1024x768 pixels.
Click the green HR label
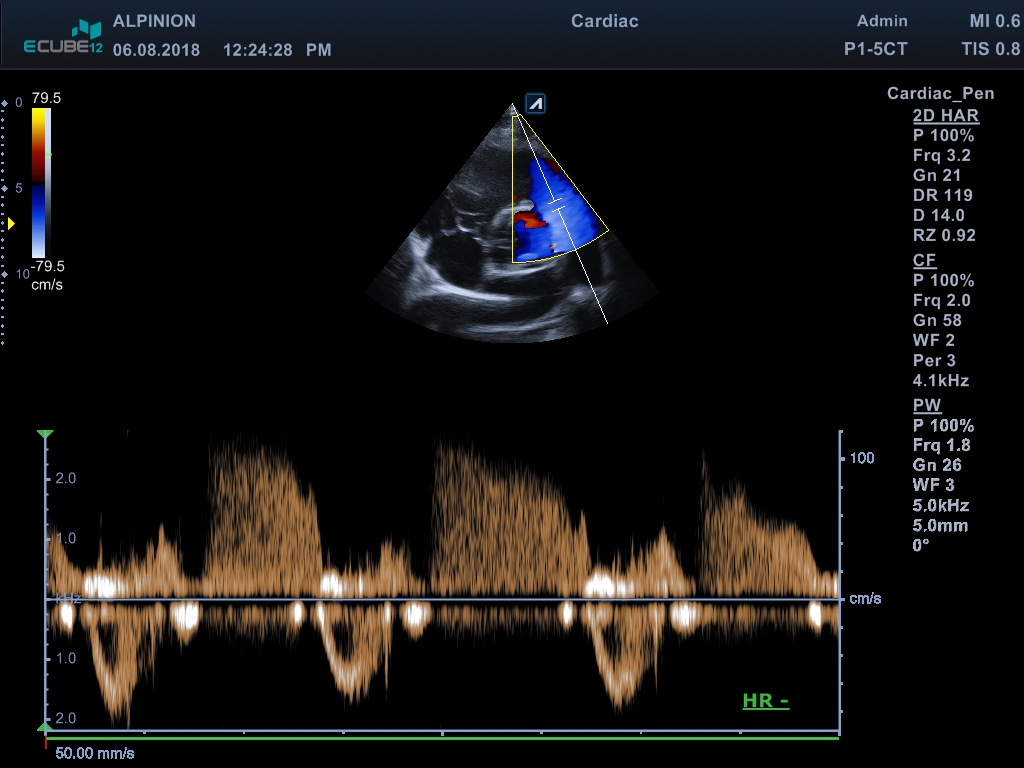[x=765, y=701]
